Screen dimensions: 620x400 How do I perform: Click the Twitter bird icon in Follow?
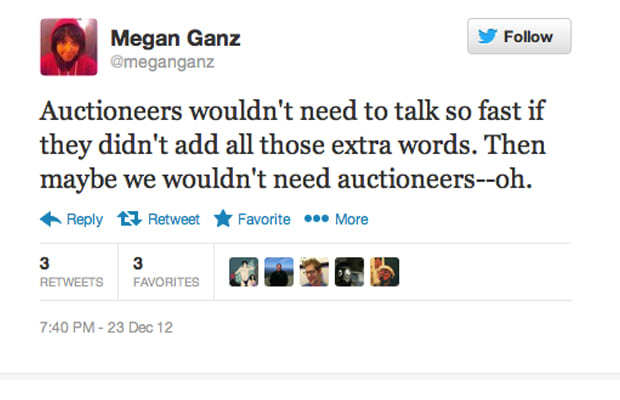coord(487,36)
